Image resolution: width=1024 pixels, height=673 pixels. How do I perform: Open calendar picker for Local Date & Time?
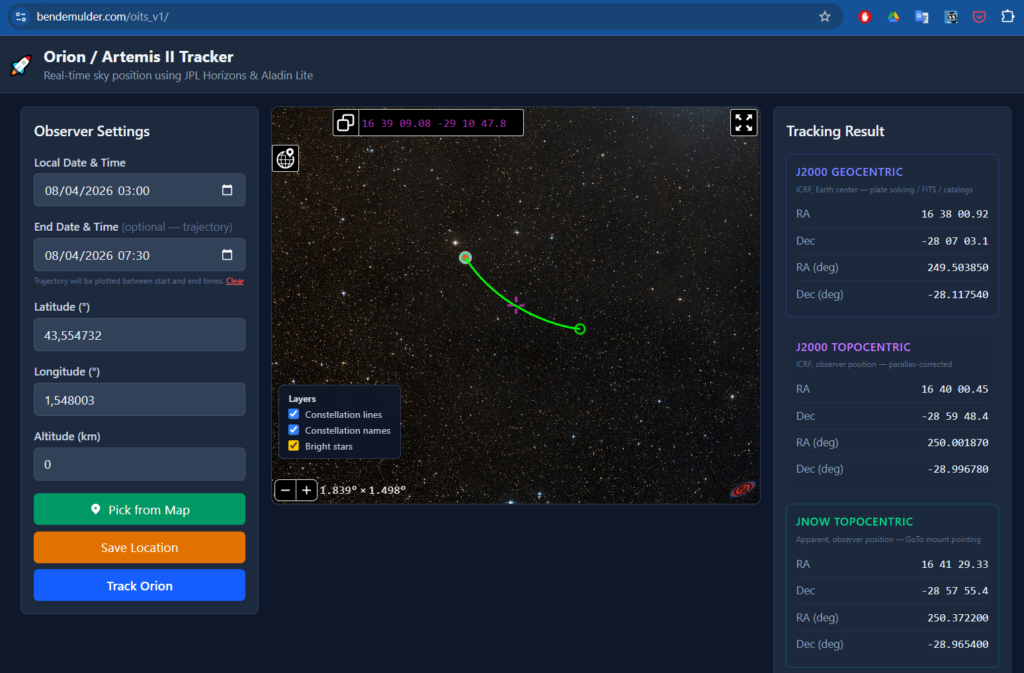point(227,191)
